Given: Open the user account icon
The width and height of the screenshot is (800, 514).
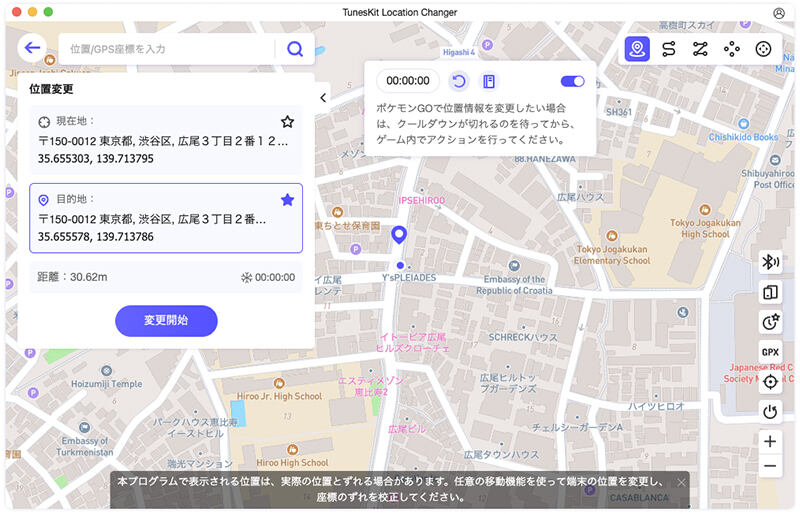Looking at the screenshot, I should 779,13.
